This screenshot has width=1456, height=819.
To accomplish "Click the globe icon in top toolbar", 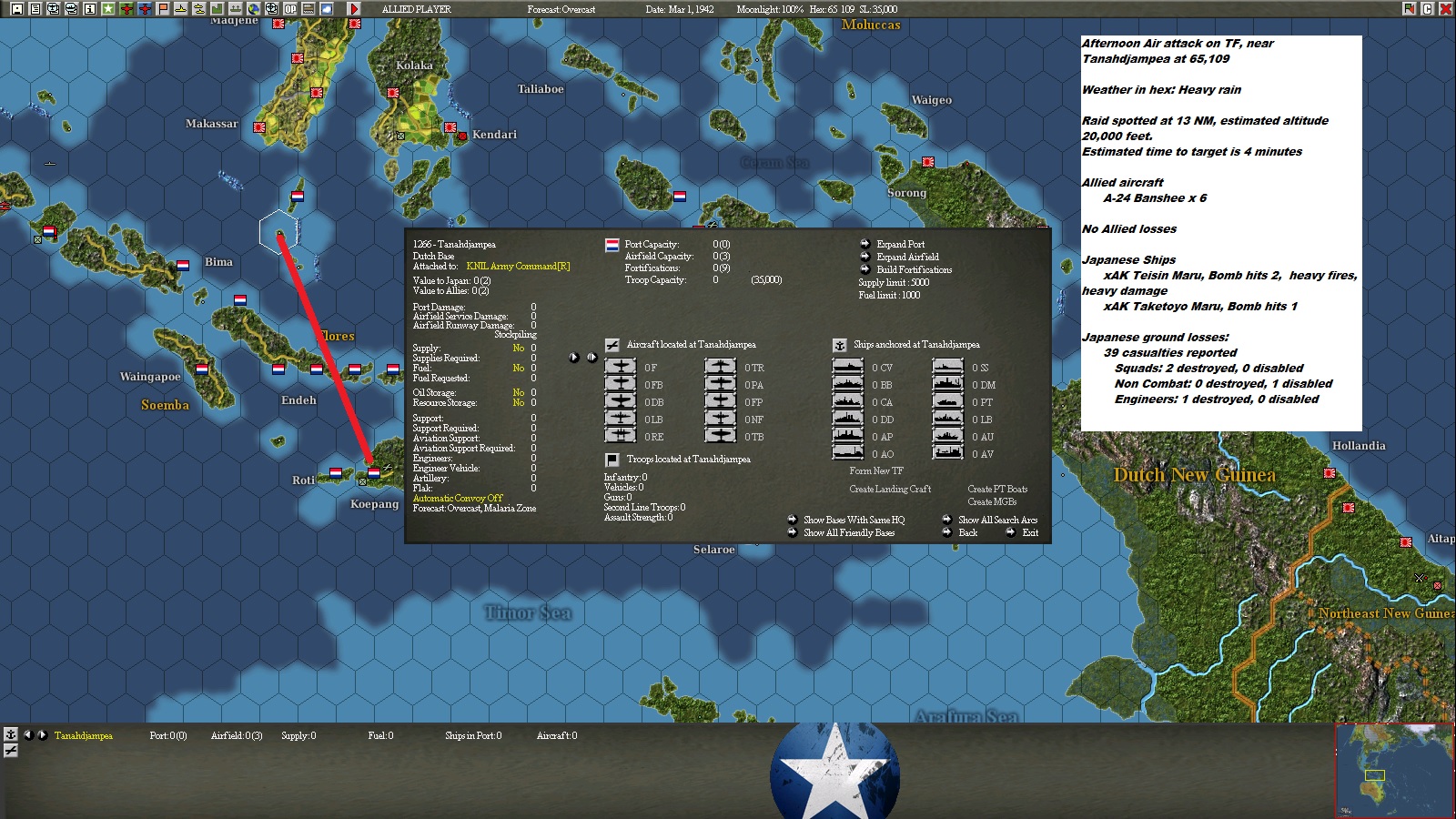I will click(x=254, y=9).
